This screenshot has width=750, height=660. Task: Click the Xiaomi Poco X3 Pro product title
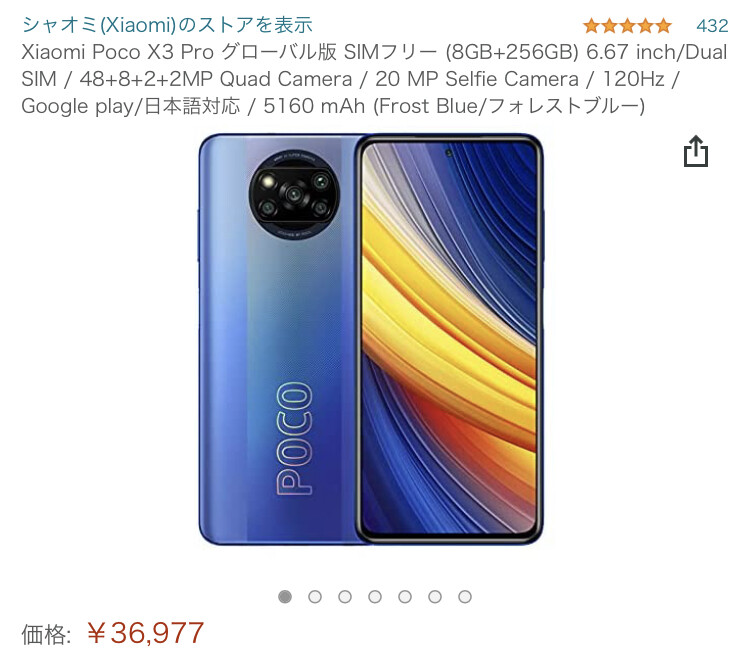(x=375, y=79)
